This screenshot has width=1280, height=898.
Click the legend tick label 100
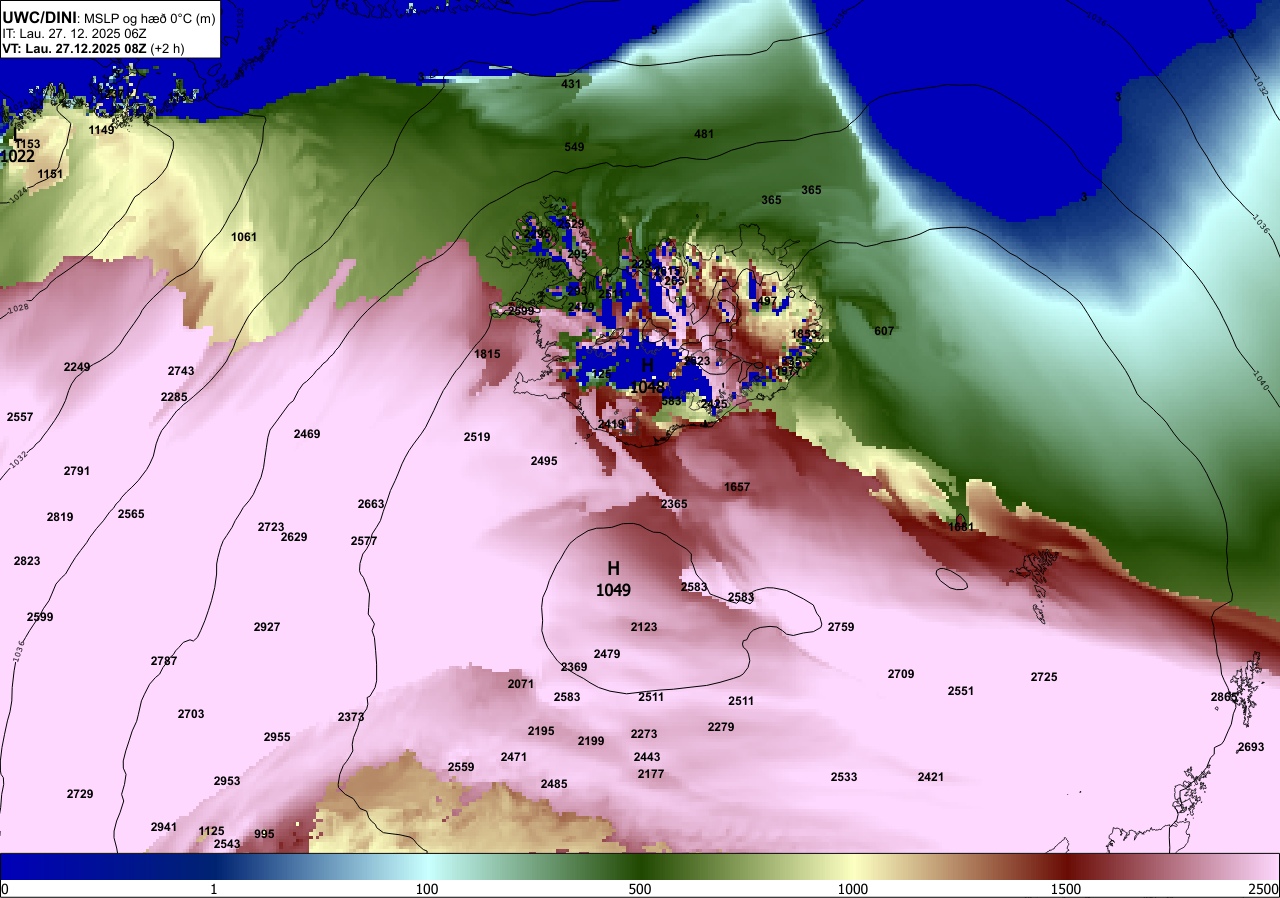[x=427, y=889]
